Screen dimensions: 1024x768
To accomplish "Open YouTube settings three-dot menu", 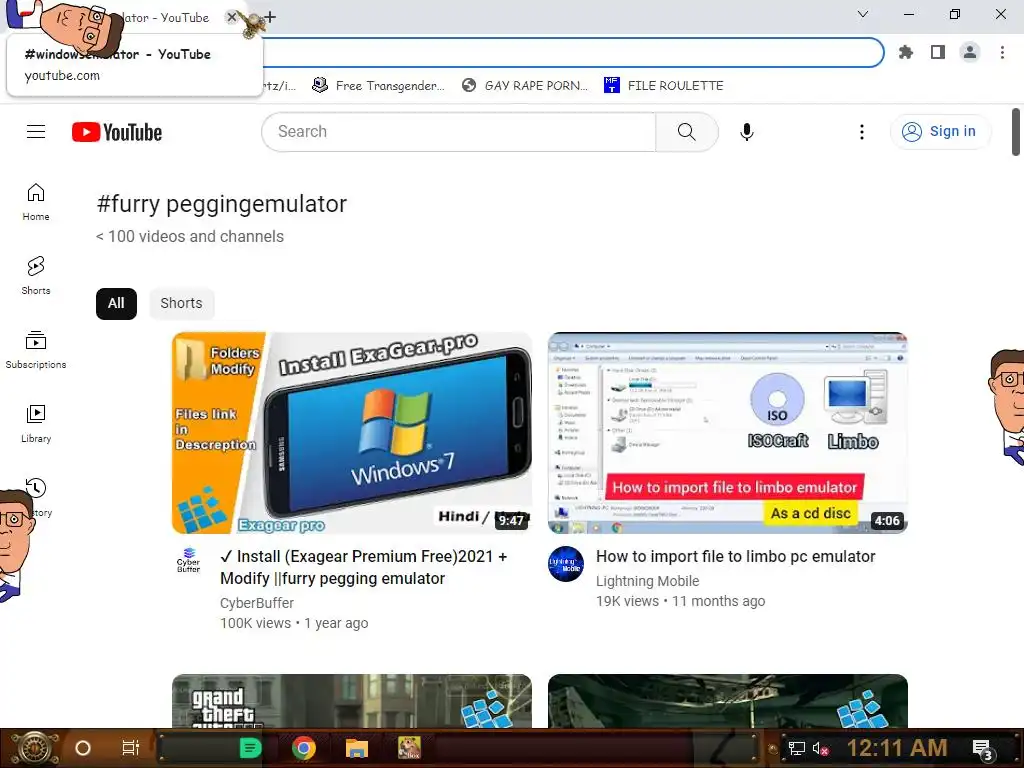I will (x=861, y=132).
